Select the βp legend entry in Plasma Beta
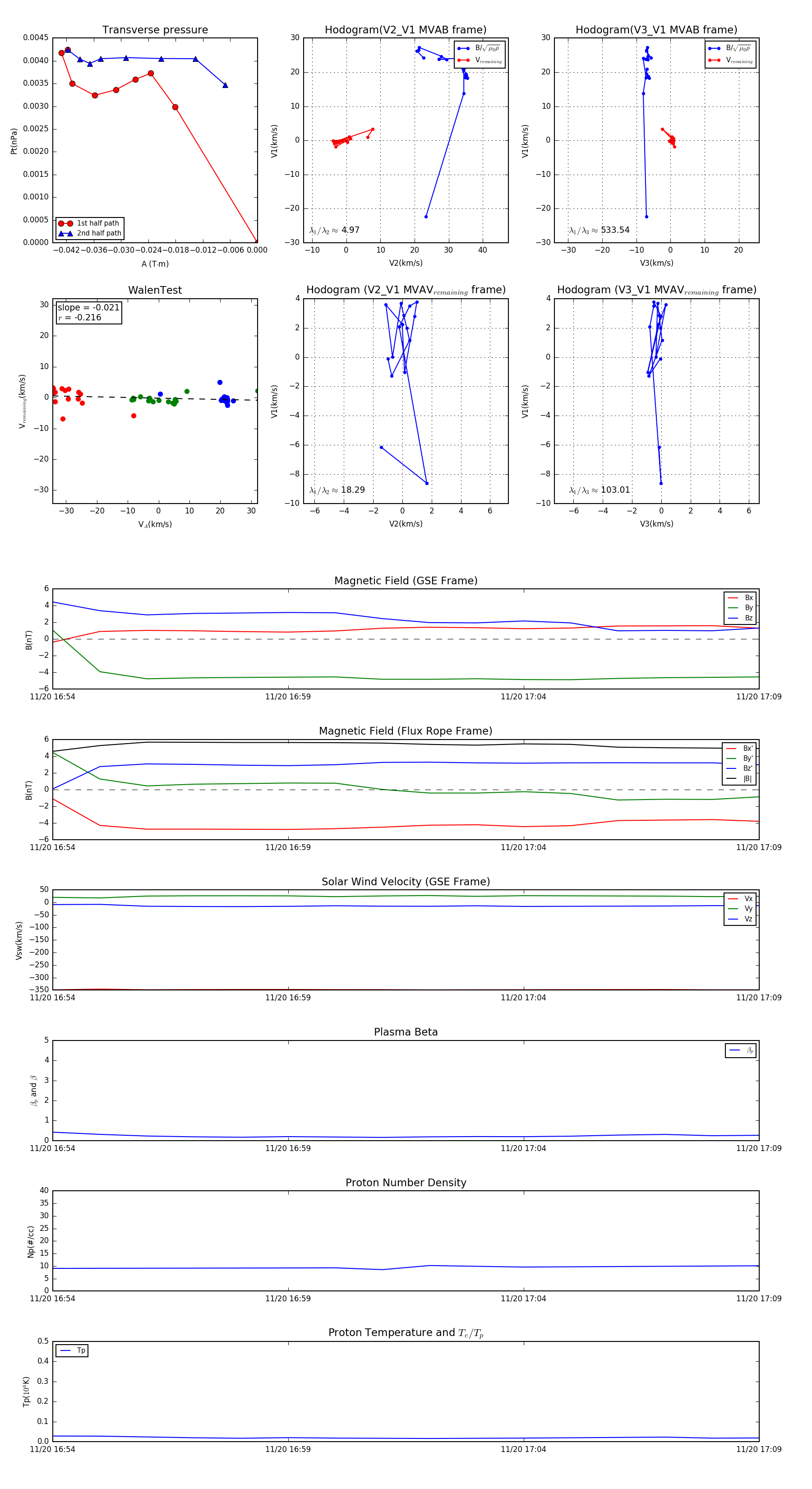The height and width of the screenshot is (1489, 812). (x=742, y=1050)
